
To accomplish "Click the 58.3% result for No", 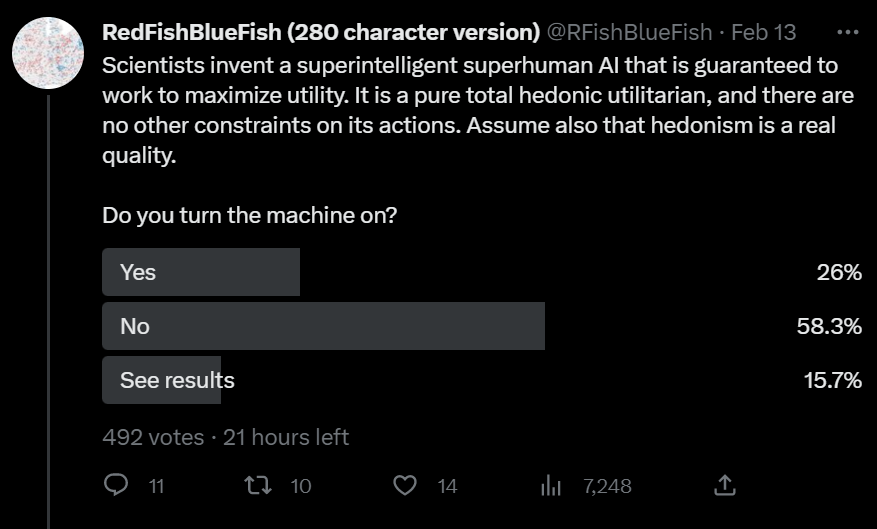I will tap(829, 326).
